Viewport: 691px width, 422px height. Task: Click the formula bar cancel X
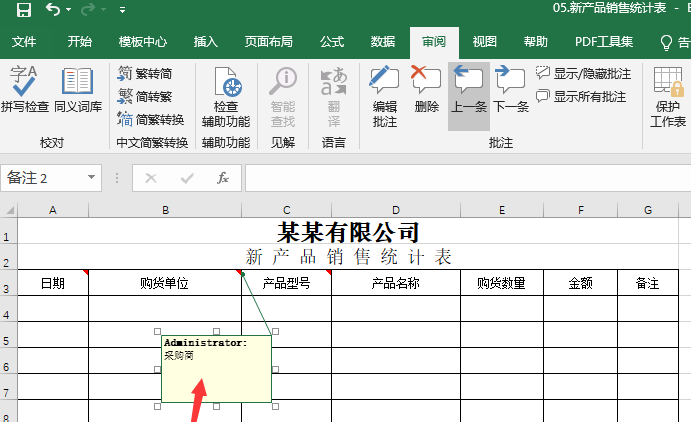(x=151, y=178)
